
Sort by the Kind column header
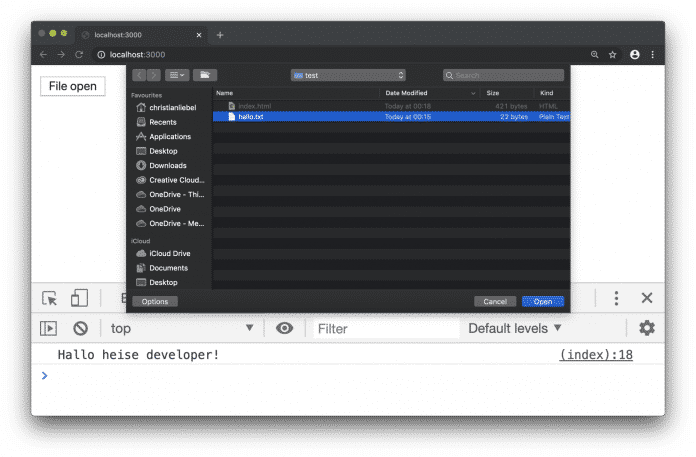coord(552,93)
